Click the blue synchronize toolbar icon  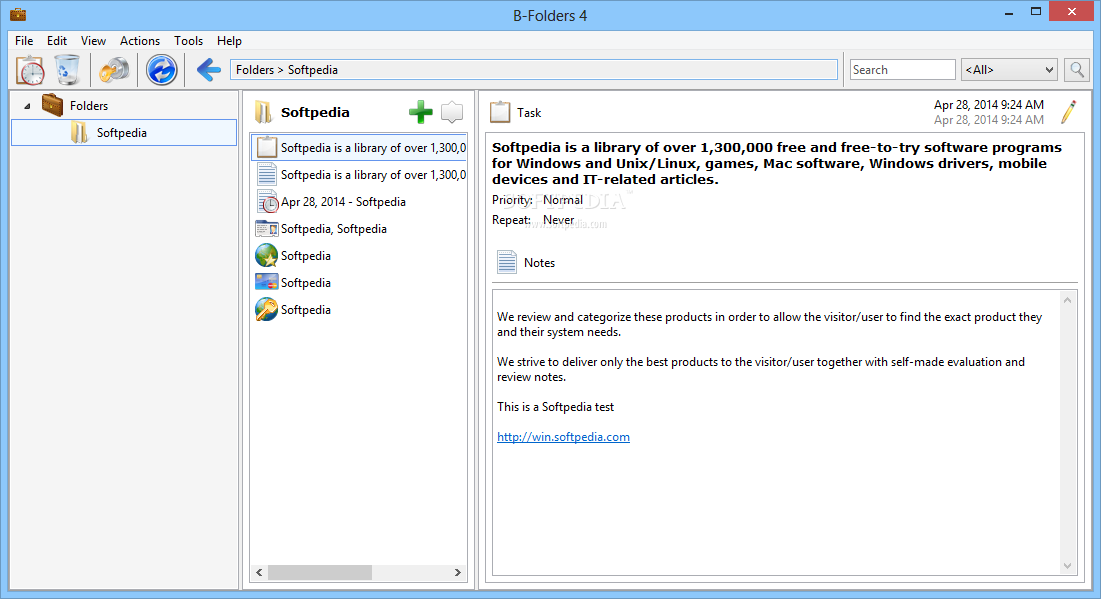coord(161,70)
